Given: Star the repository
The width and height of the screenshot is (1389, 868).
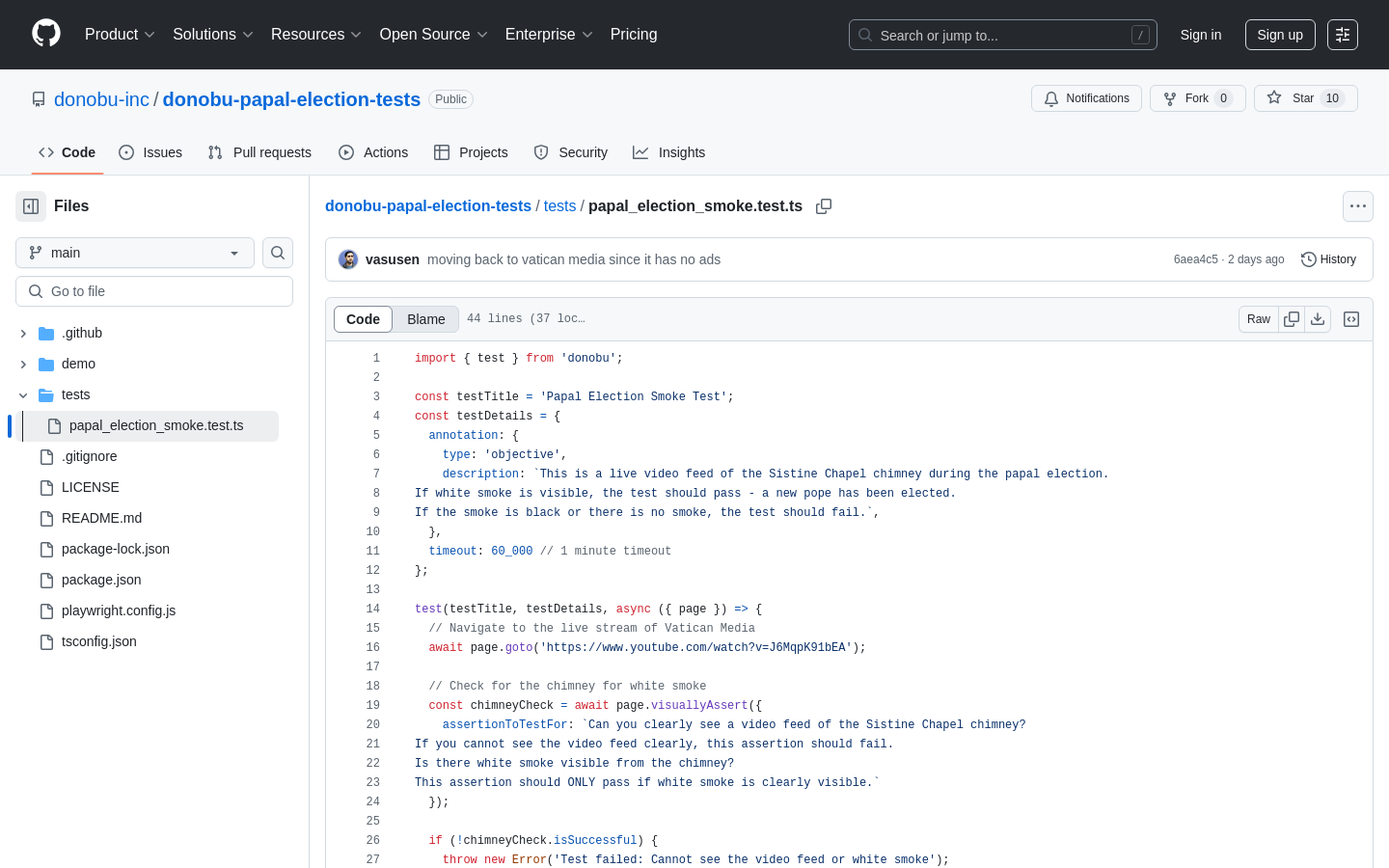Looking at the screenshot, I should coord(1306,98).
